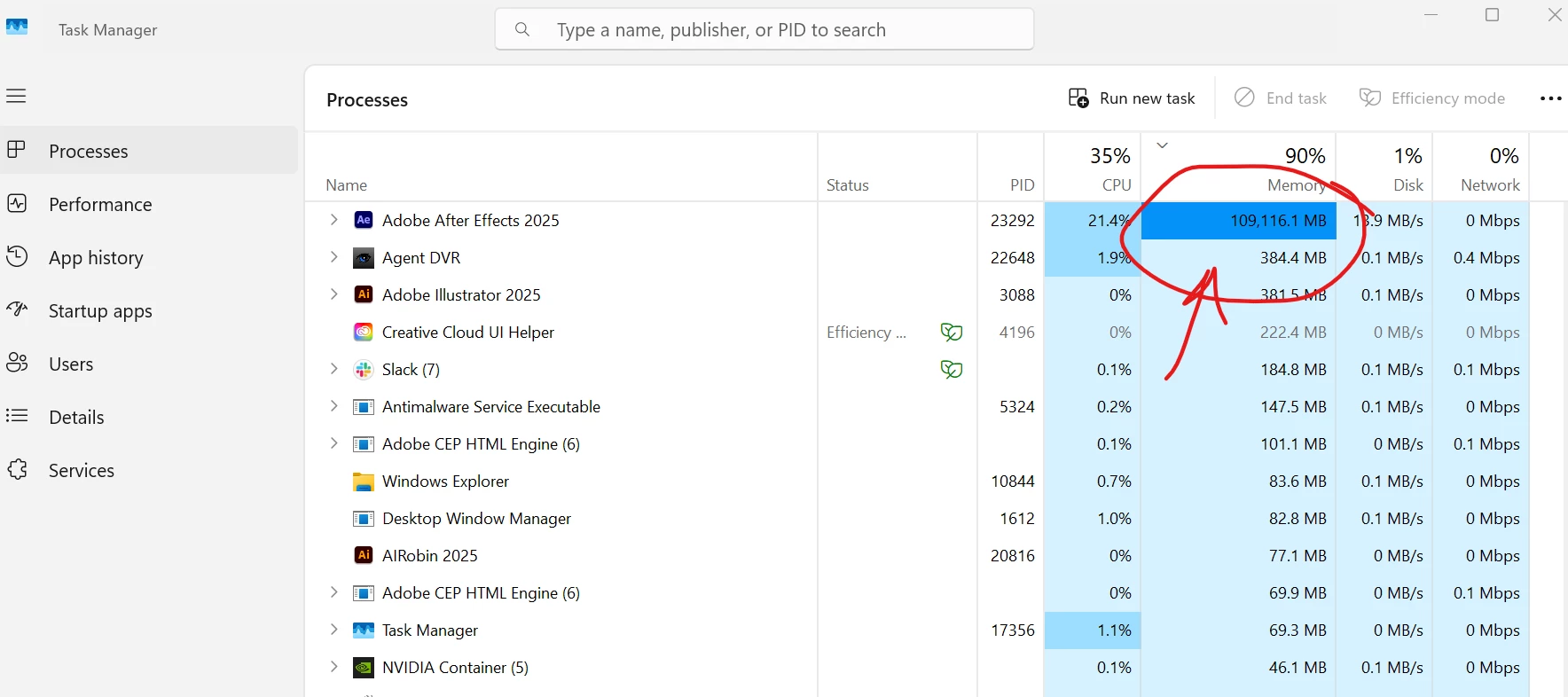Image resolution: width=1568 pixels, height=697 pixels.
Task: Click the Task Manager app icon in title bar
Action: click(x=17, y=27)
